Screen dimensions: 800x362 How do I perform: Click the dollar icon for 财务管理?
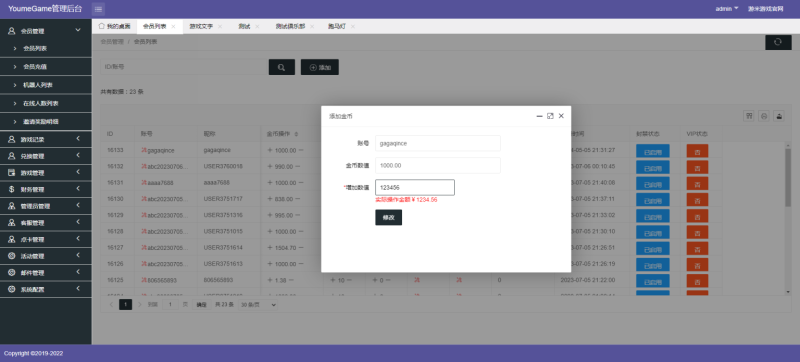[x=11, y=189]
